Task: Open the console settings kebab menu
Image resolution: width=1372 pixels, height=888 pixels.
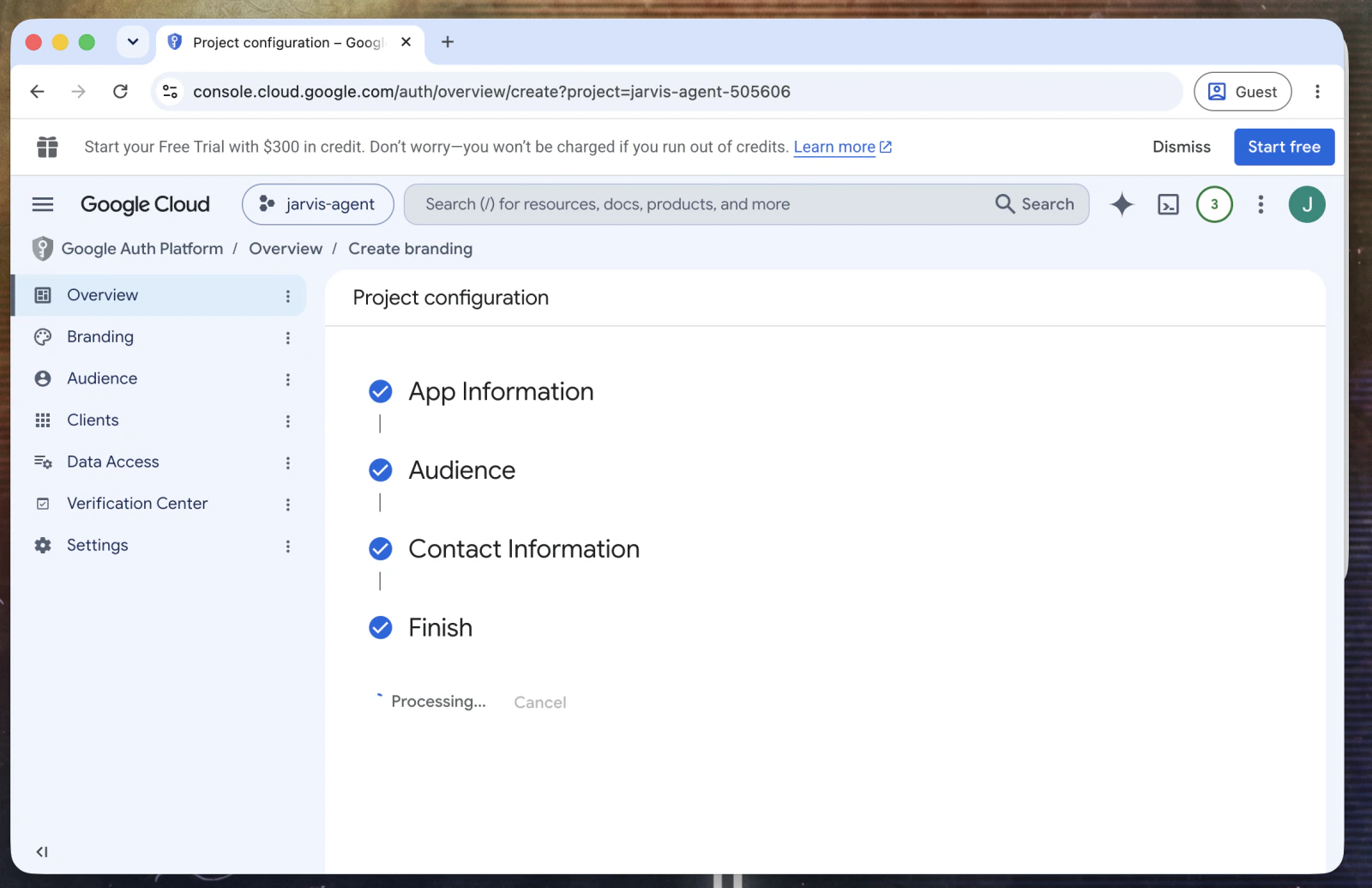Action: (x=1261, y=204)
